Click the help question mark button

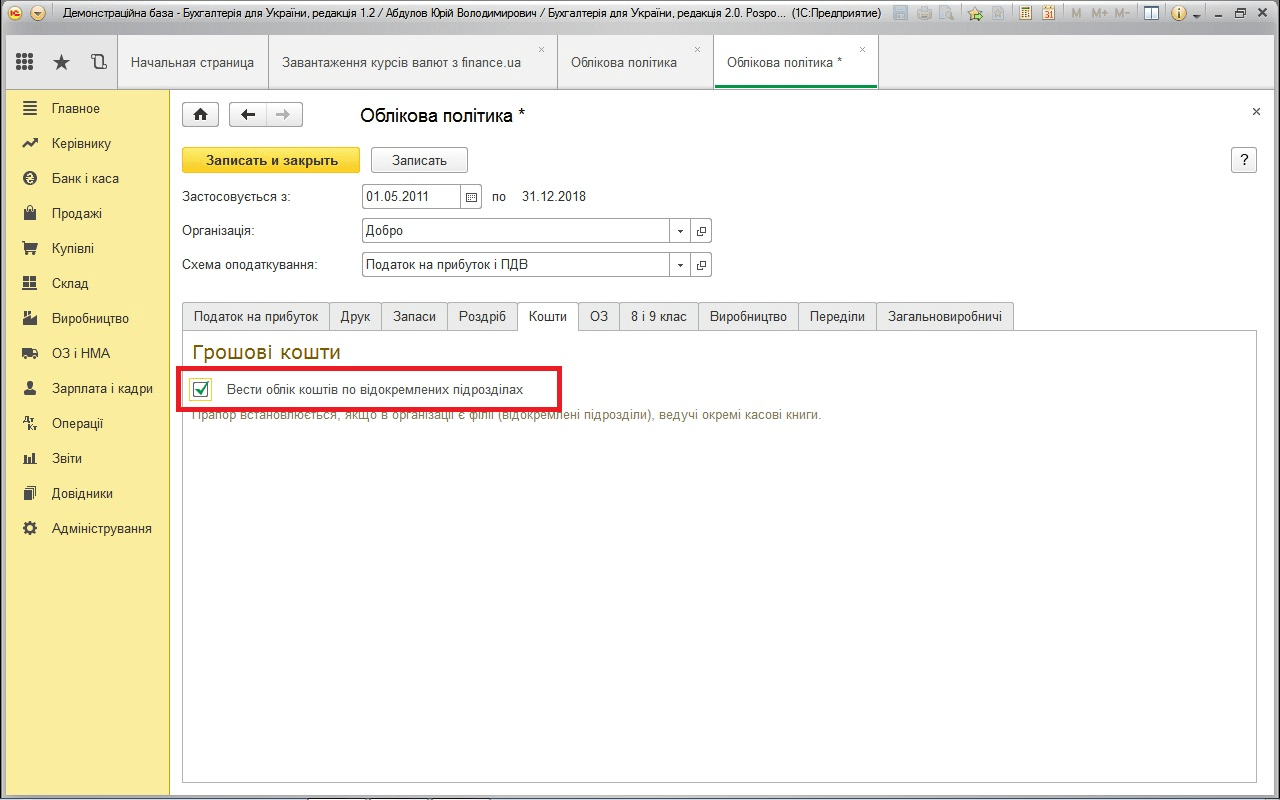point(1243,160)
